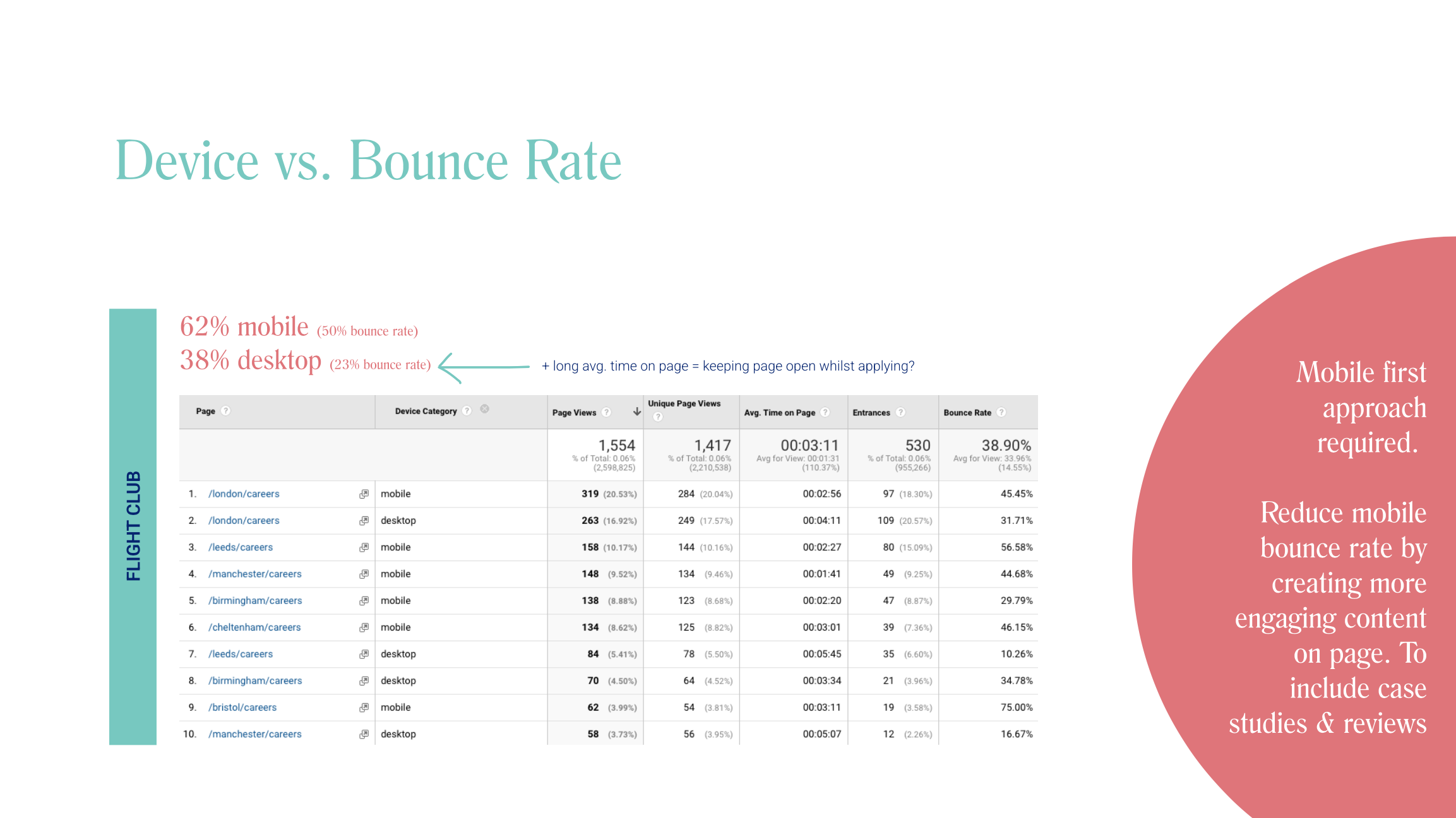Open the /leeds/careers link in row 3
Viewport: 1456px width, 818px height.
[241, 547]
